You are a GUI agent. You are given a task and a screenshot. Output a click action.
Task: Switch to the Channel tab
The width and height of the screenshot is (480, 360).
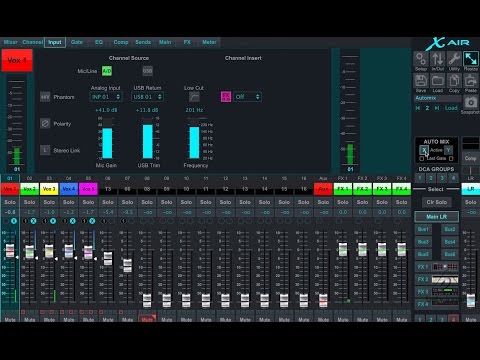[x=33, y=42]
